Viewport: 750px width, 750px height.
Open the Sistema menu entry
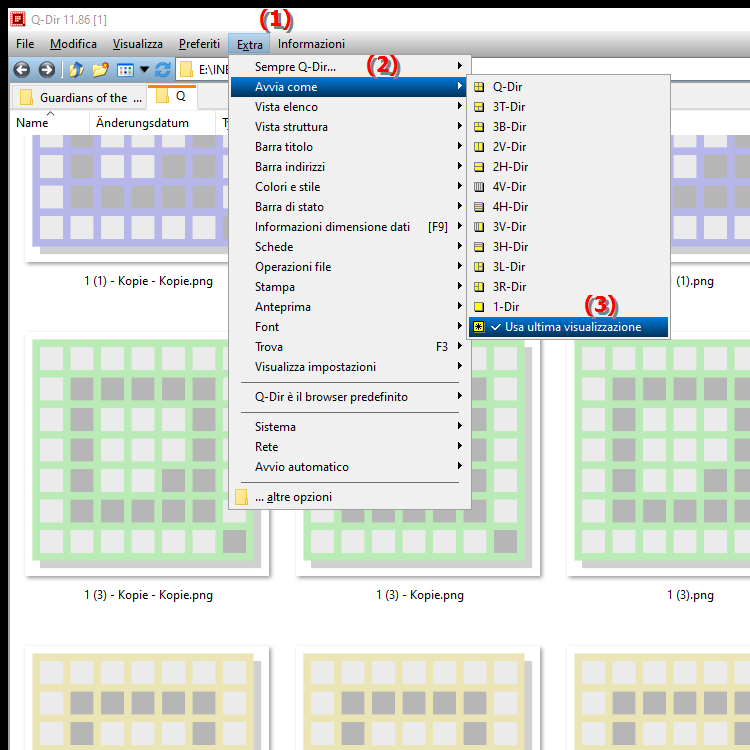coord(351,427)
